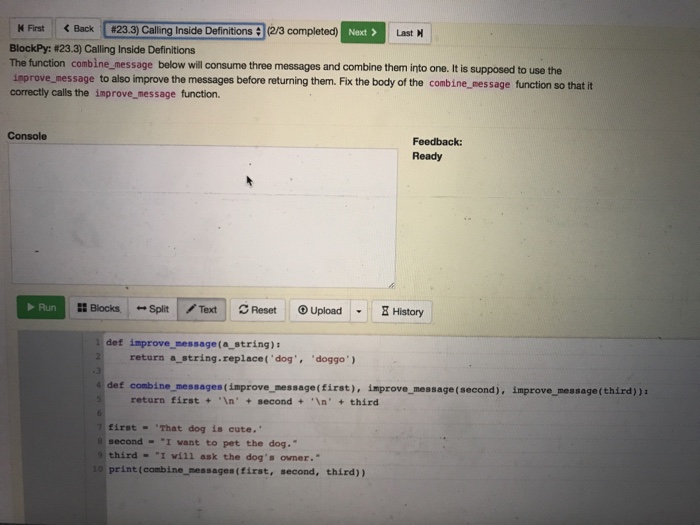Viewport: 700px width, 525px height.
Task: Click line number 6 in gutter
Action: point(99,413)
